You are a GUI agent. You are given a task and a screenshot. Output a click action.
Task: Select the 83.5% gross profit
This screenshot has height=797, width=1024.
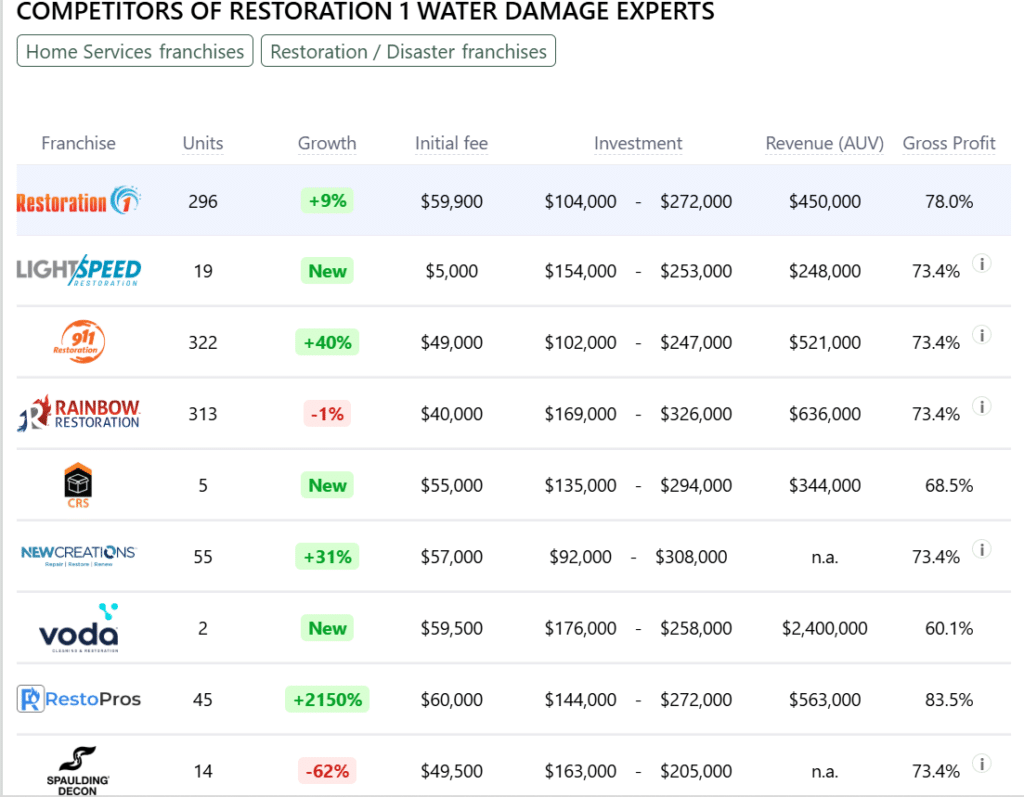tap(949, 700)
